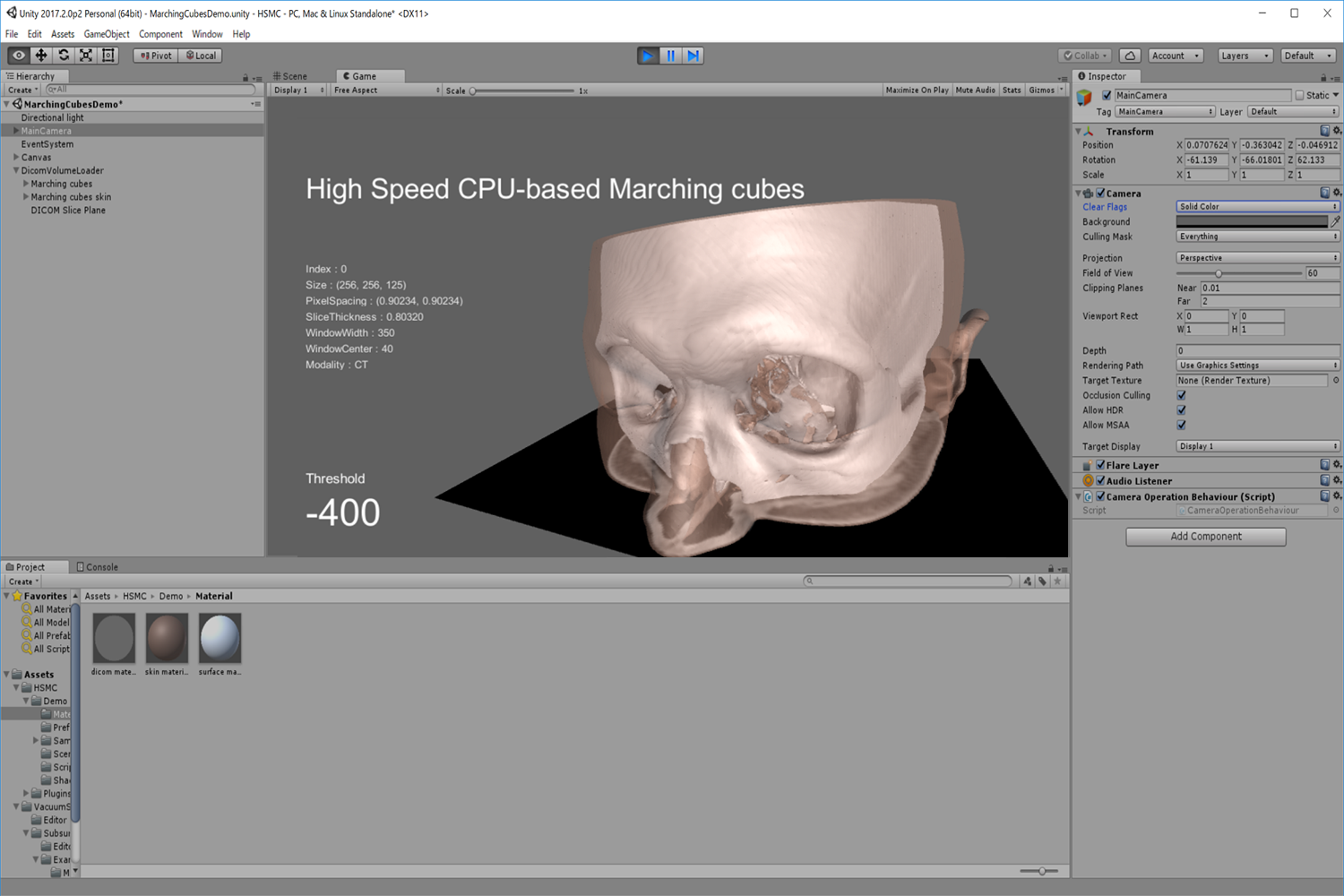Switch to the Scene tab
Screen dimensions: 1344x896
pyautogui.click(x=291, y=76)
